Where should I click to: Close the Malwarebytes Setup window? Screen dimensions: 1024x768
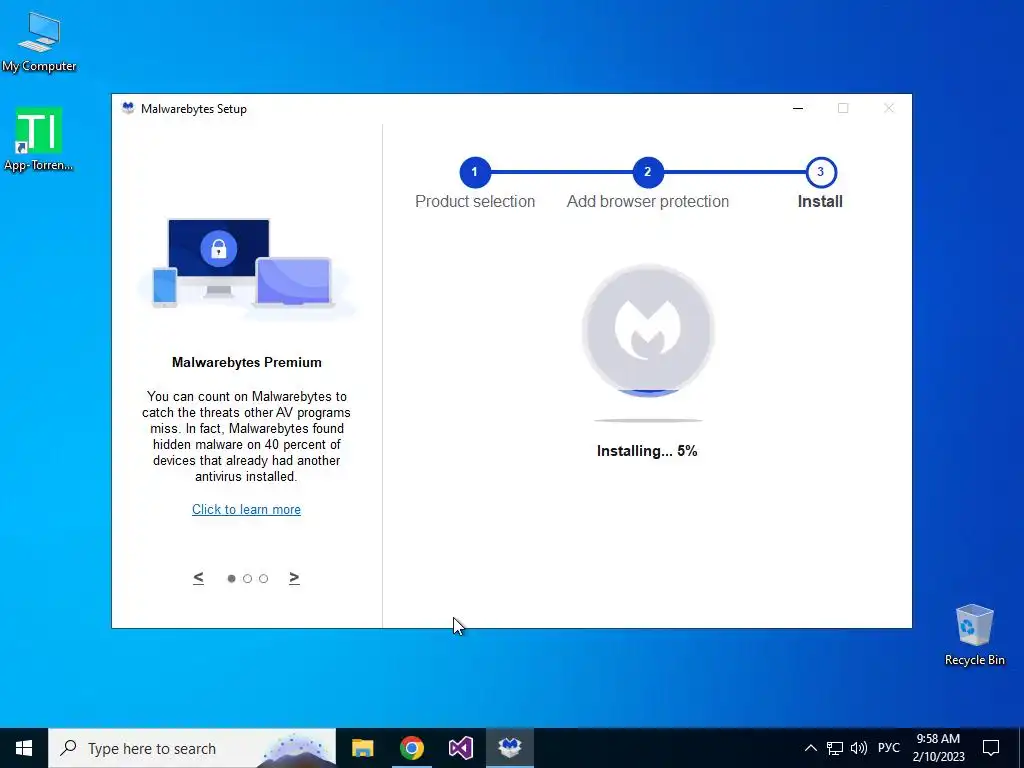[889, 108]
